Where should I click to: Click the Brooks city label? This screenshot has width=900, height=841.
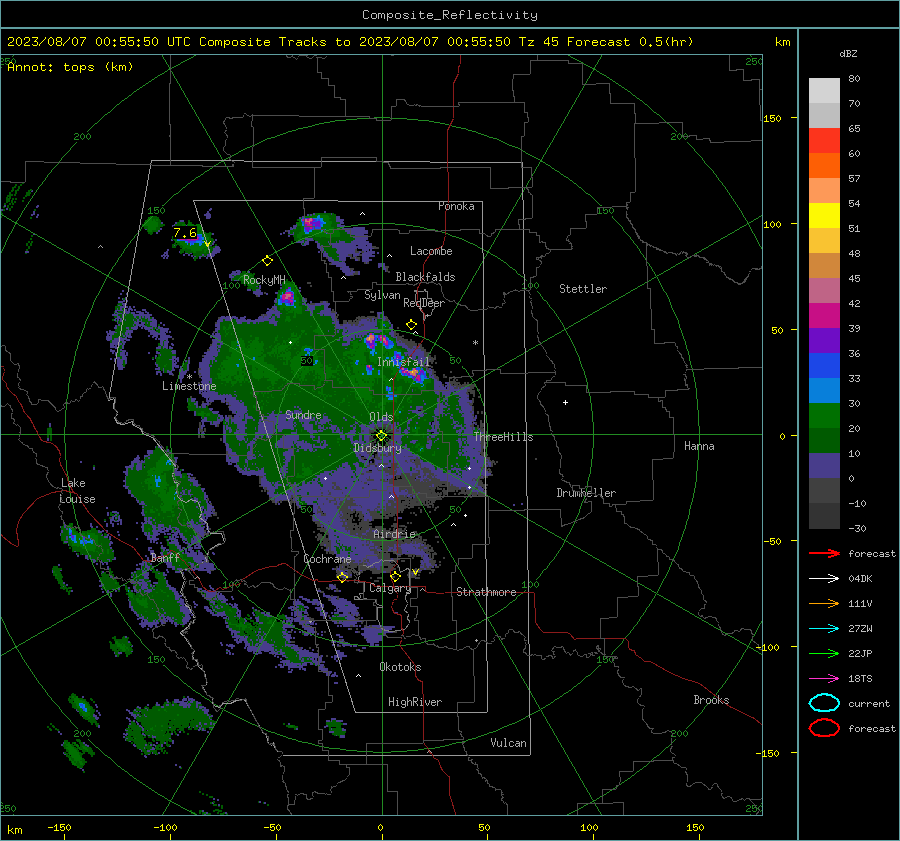(711, 700)
